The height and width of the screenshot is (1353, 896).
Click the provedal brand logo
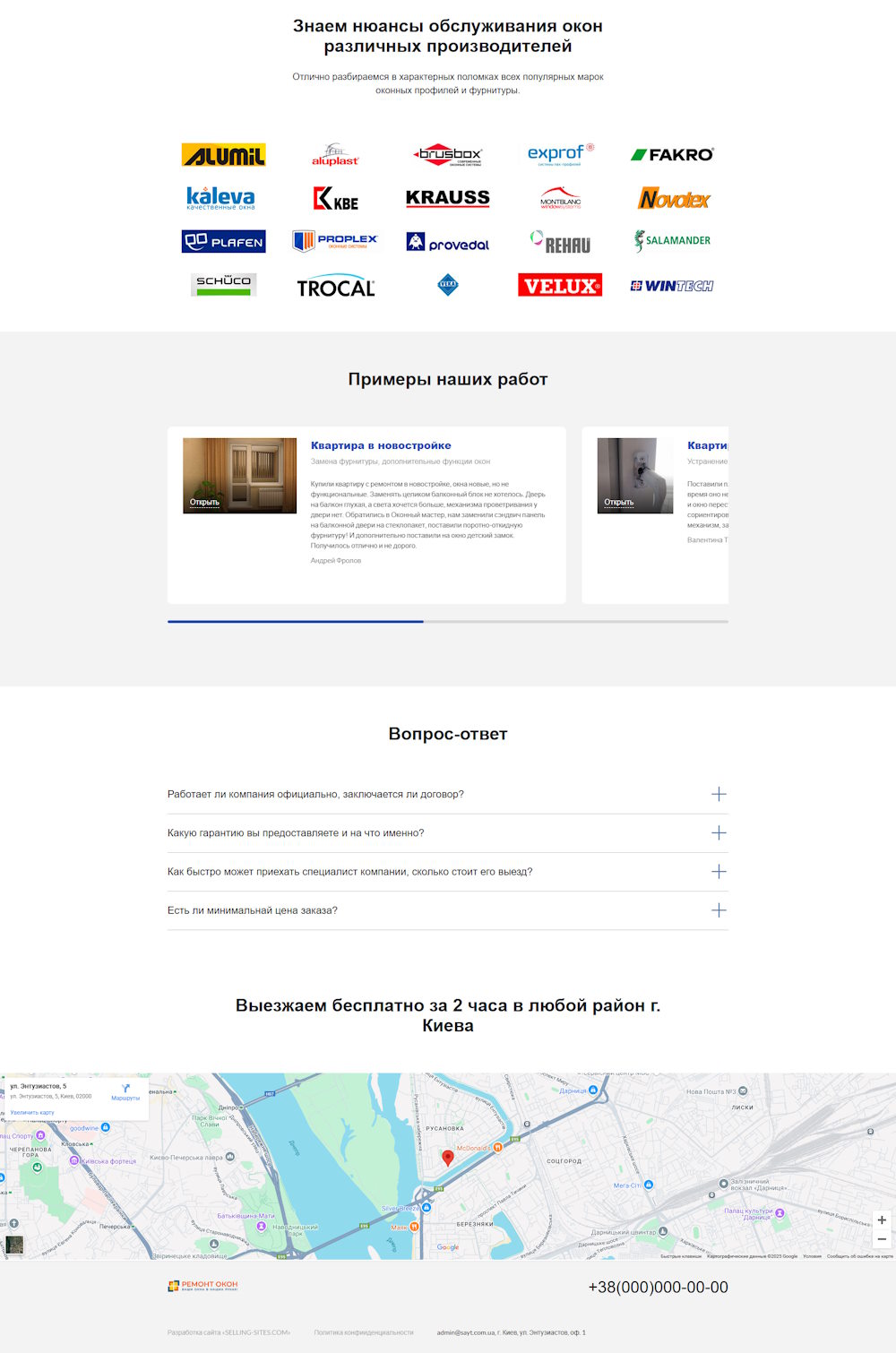448,242
